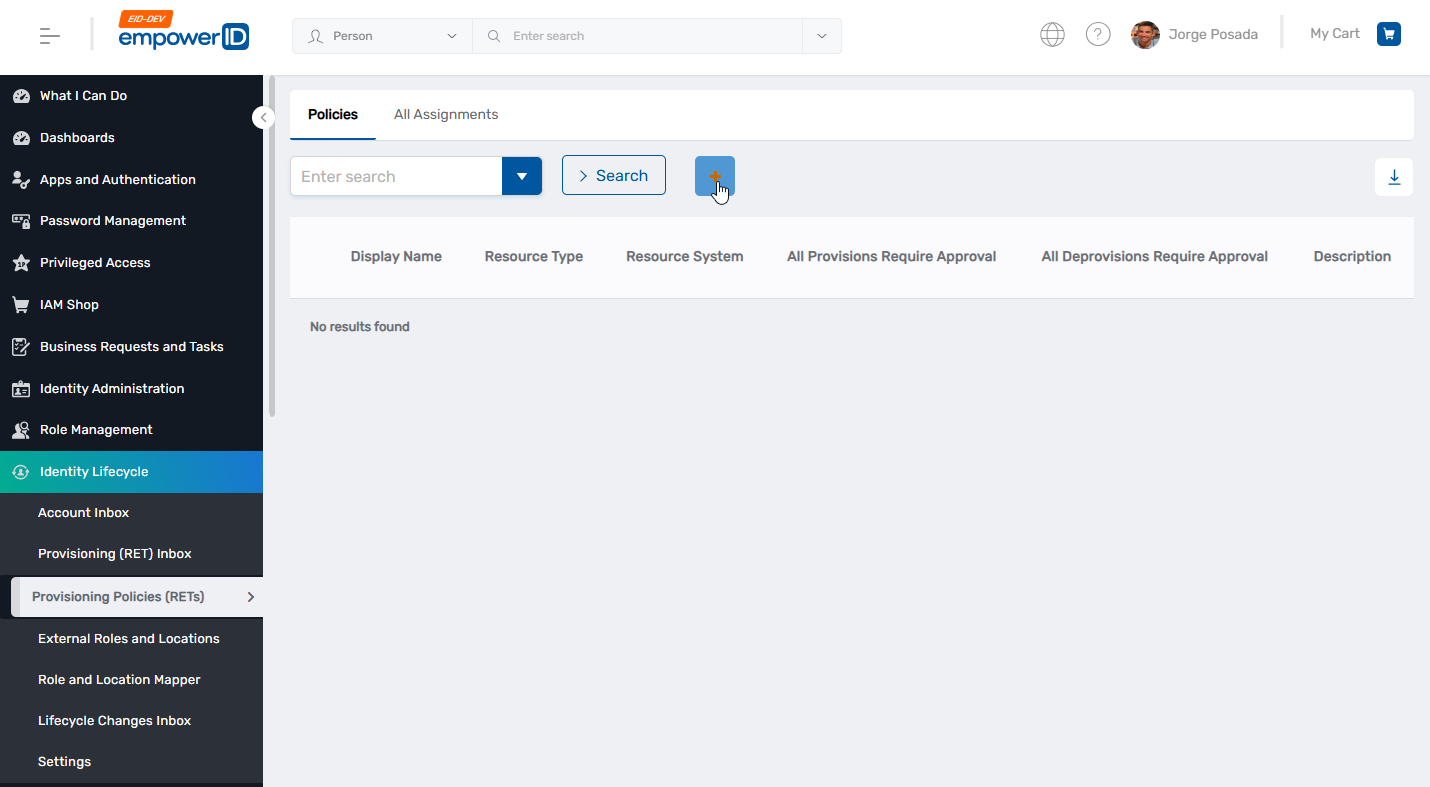Select the IAM Shop sidebar icon
This screenshot has height=787, width=1430.
coord(20,304)
